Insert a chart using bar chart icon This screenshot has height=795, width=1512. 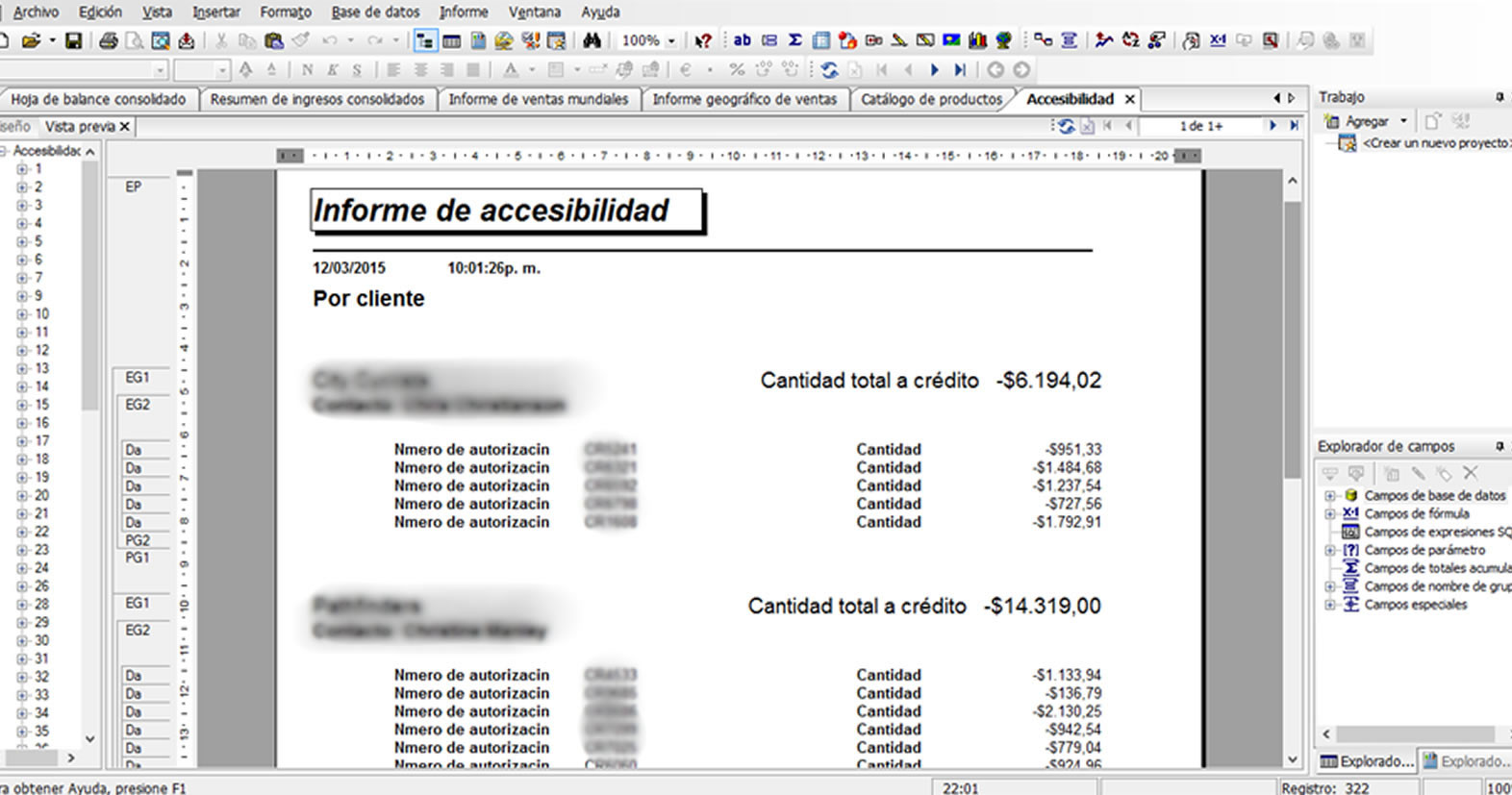point(978,40)
